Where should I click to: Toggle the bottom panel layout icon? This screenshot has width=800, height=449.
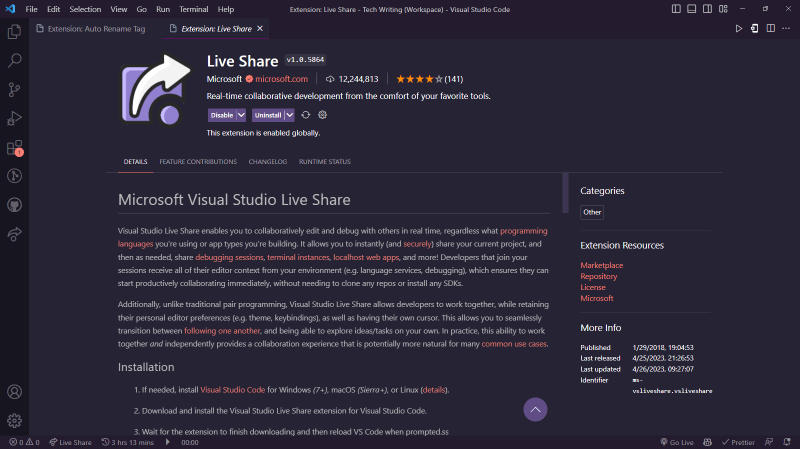tap(691, 9)
